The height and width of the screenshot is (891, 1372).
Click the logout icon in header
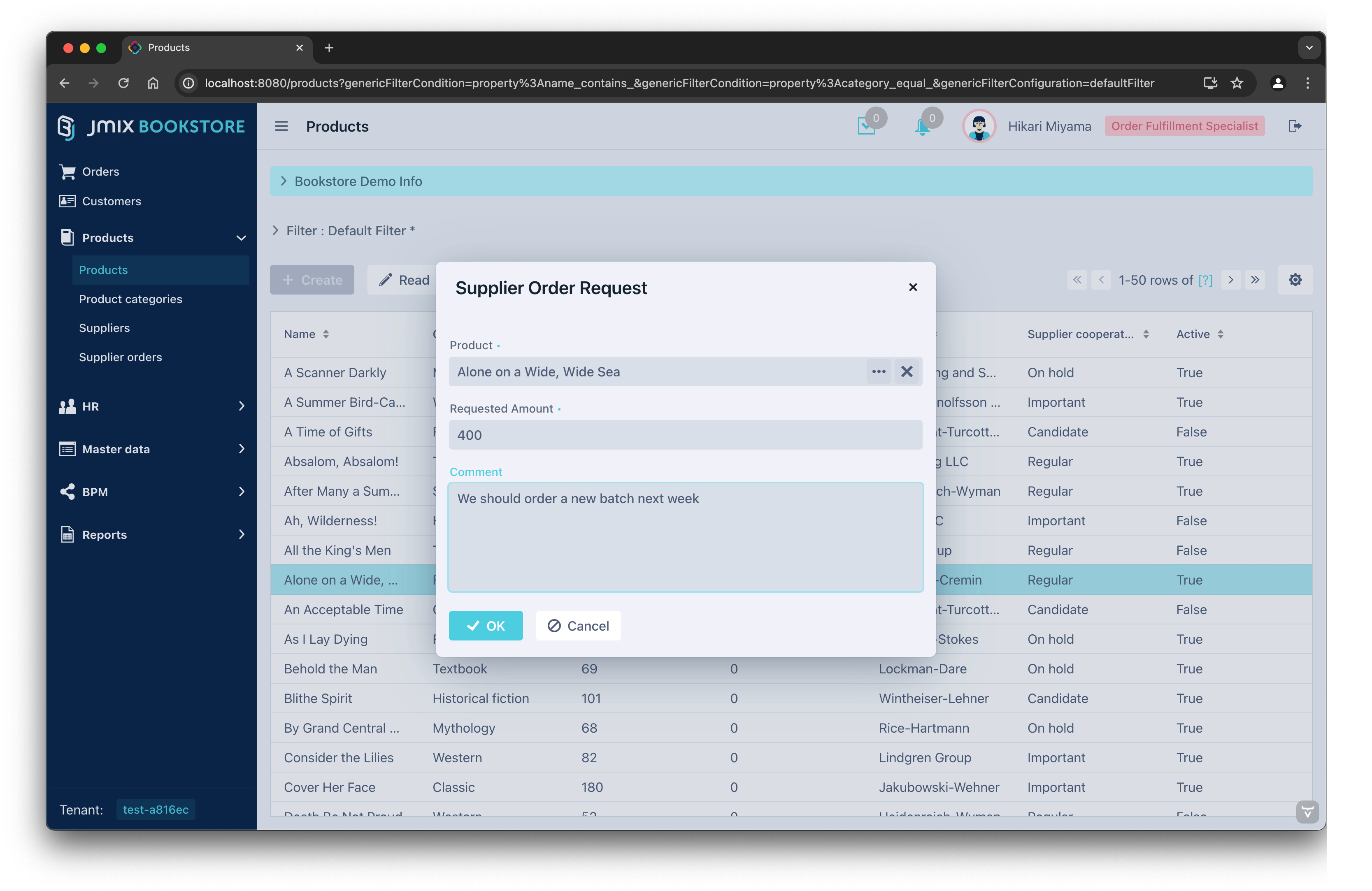[1295, 126]
